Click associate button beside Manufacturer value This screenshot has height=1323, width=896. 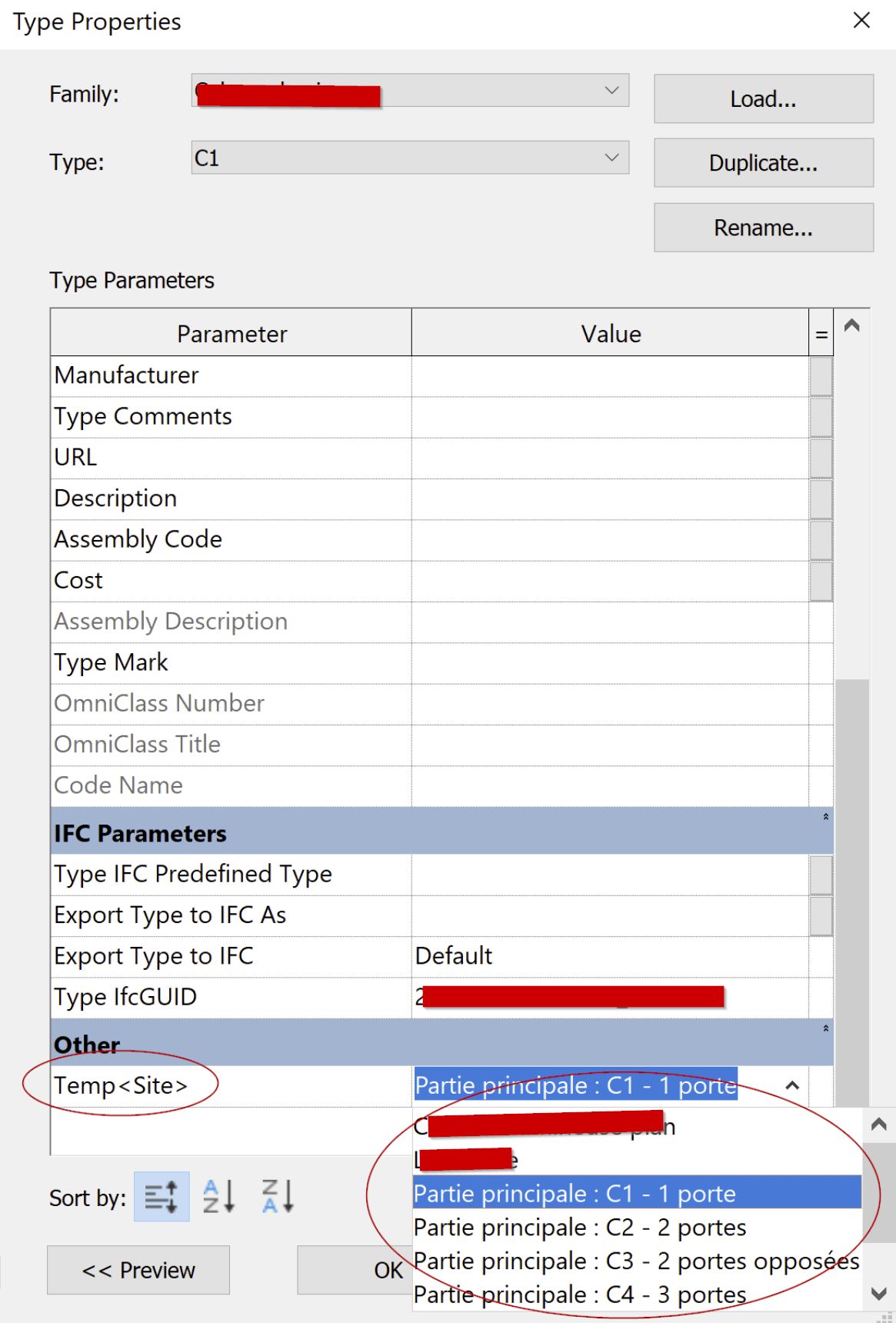pos(821,376)
